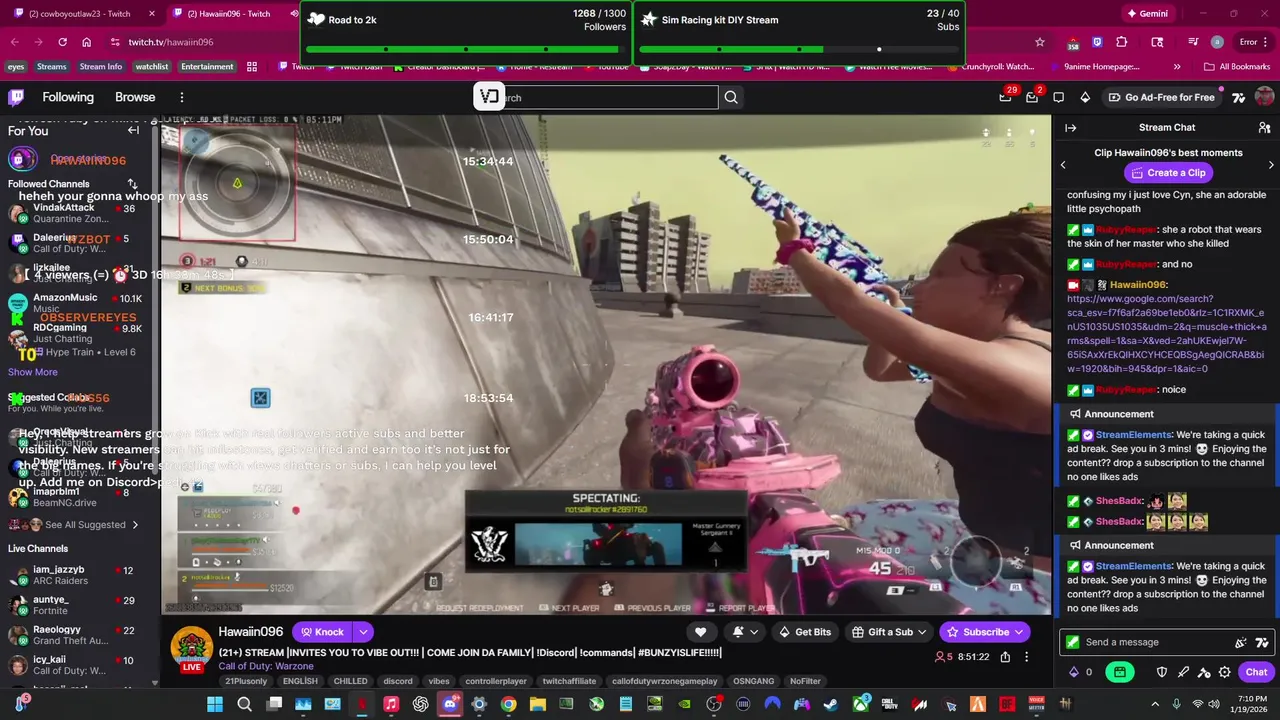1280x720 pixels.
Task: Open the Google search link in chat
Action: 1166,334
